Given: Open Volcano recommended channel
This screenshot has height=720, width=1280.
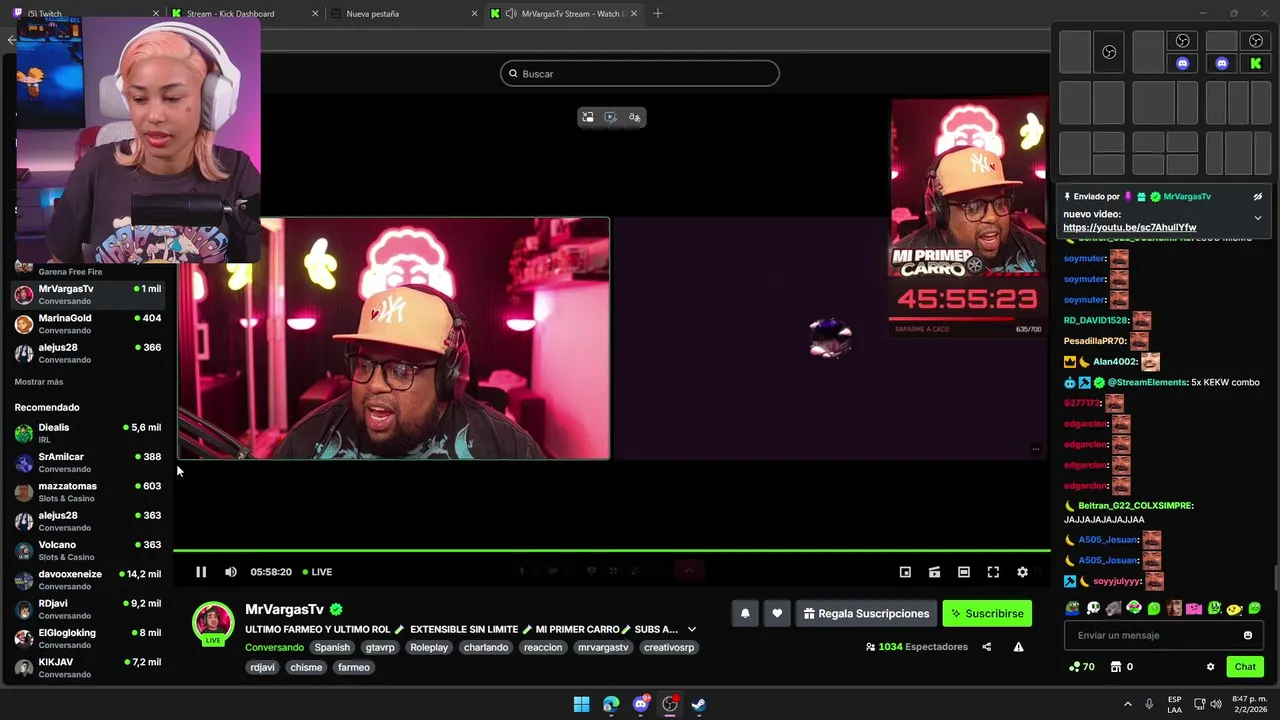Looking at the screenshot, I should tap(88, 551).
